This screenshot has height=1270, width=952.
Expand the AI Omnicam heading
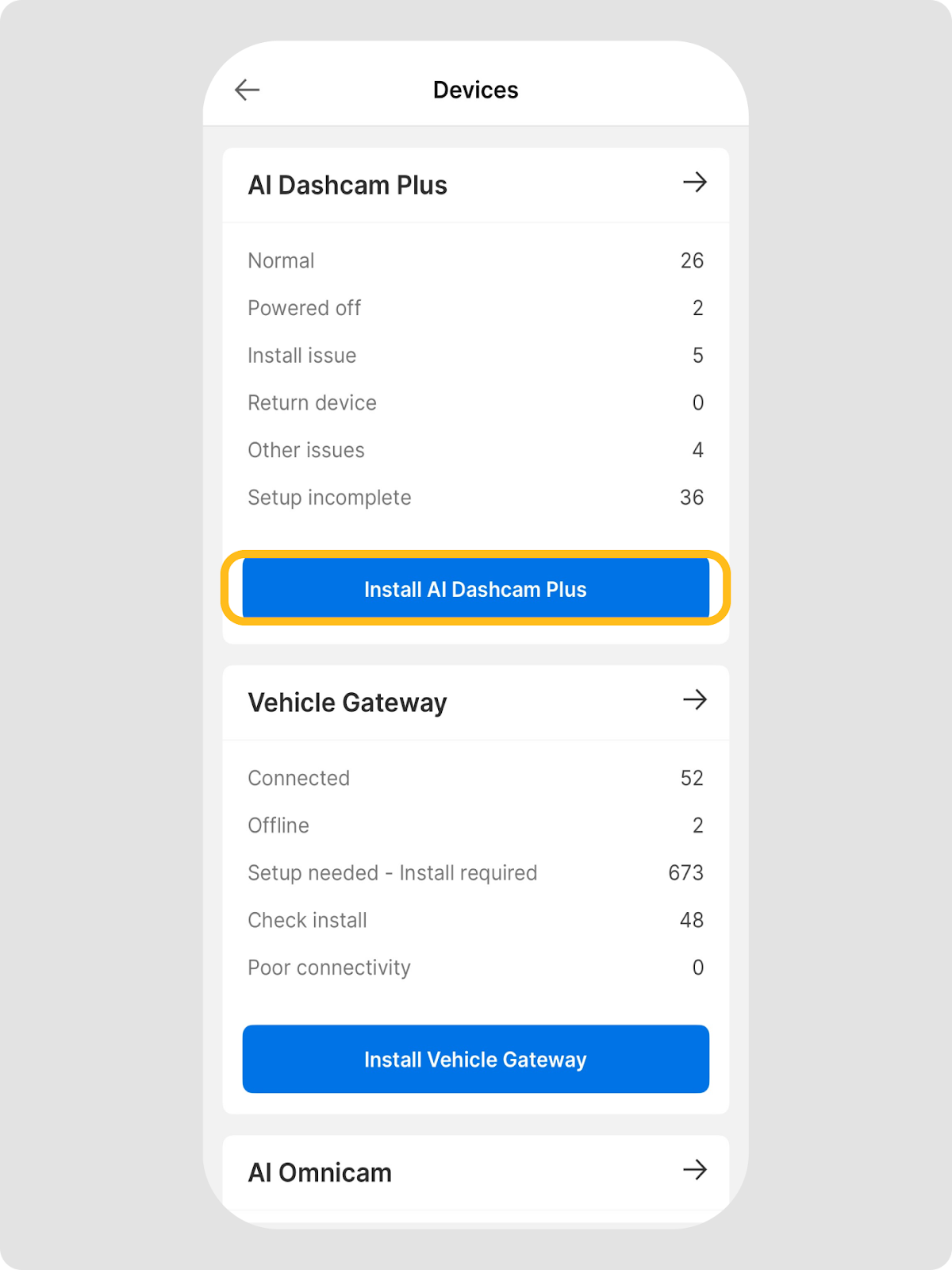click(320, 1172)
